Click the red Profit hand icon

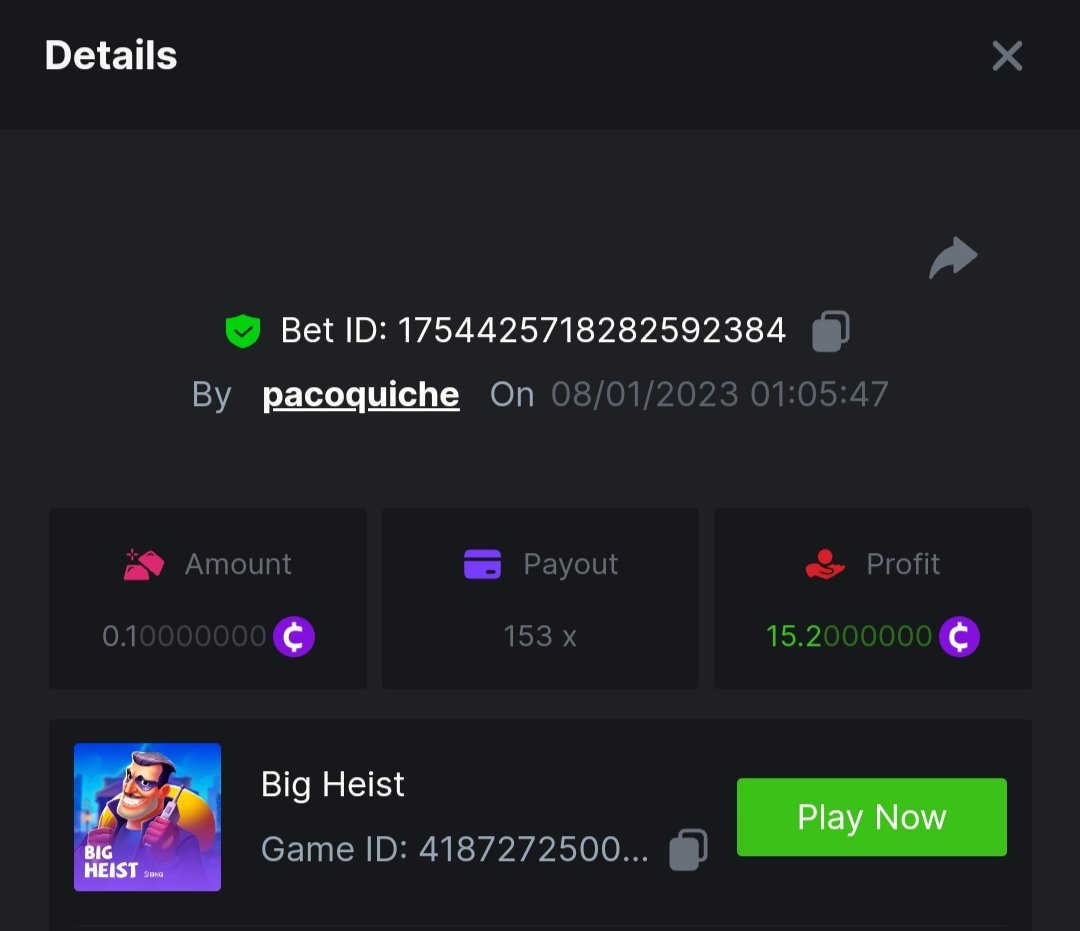coord(825,565)
